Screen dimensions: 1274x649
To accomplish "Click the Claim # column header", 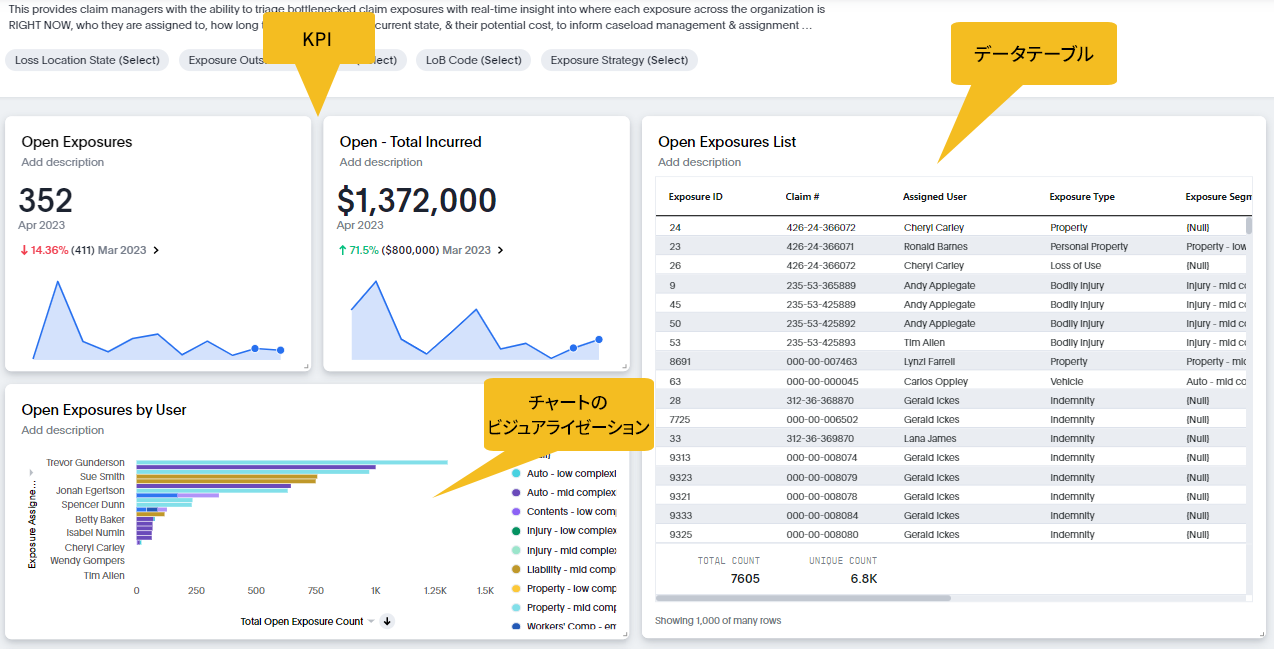I will 803,197.
